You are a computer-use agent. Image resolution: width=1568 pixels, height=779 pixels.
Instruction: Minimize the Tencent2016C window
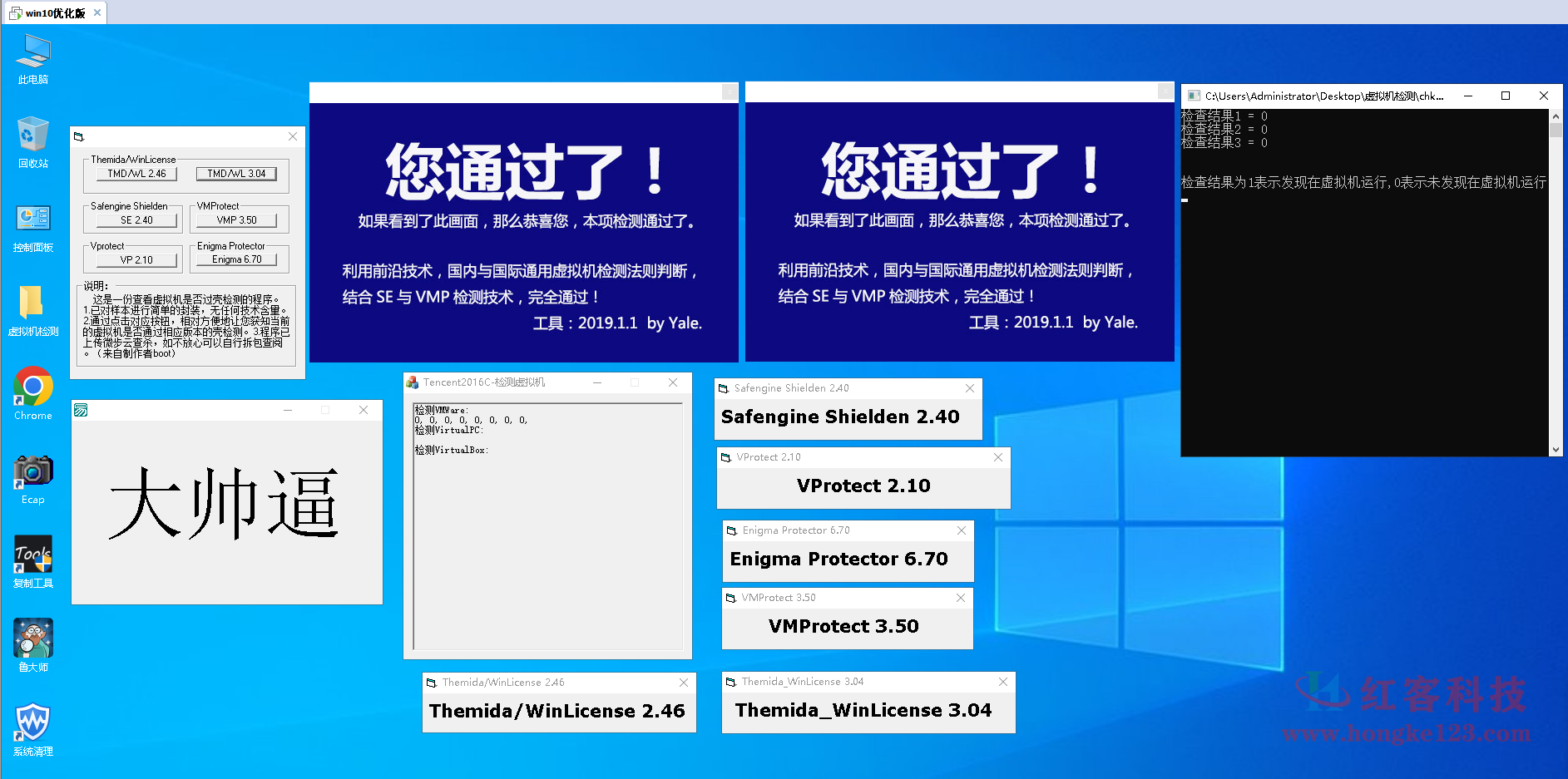597,382
